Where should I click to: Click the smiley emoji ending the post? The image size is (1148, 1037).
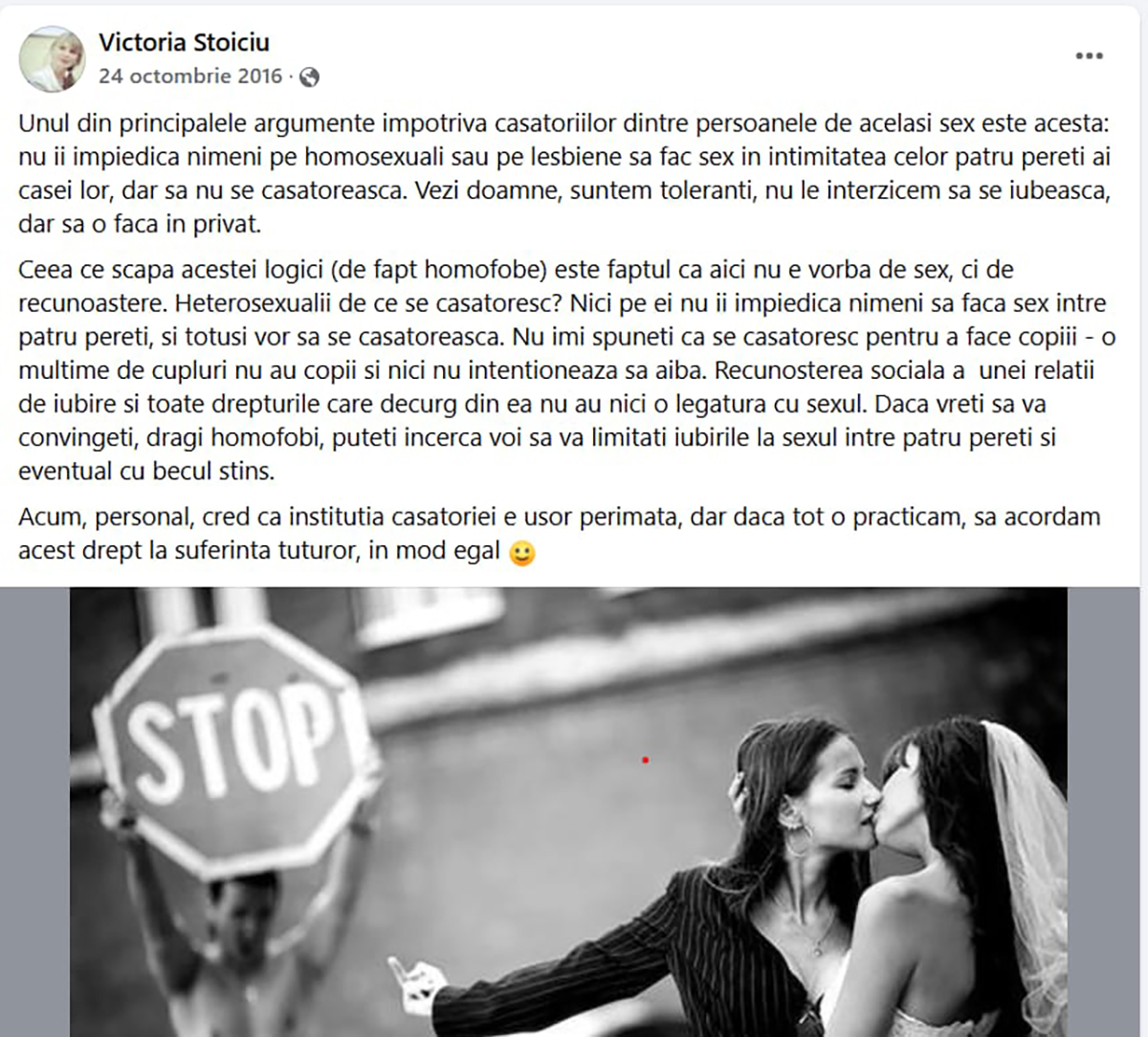pos(521,553)
